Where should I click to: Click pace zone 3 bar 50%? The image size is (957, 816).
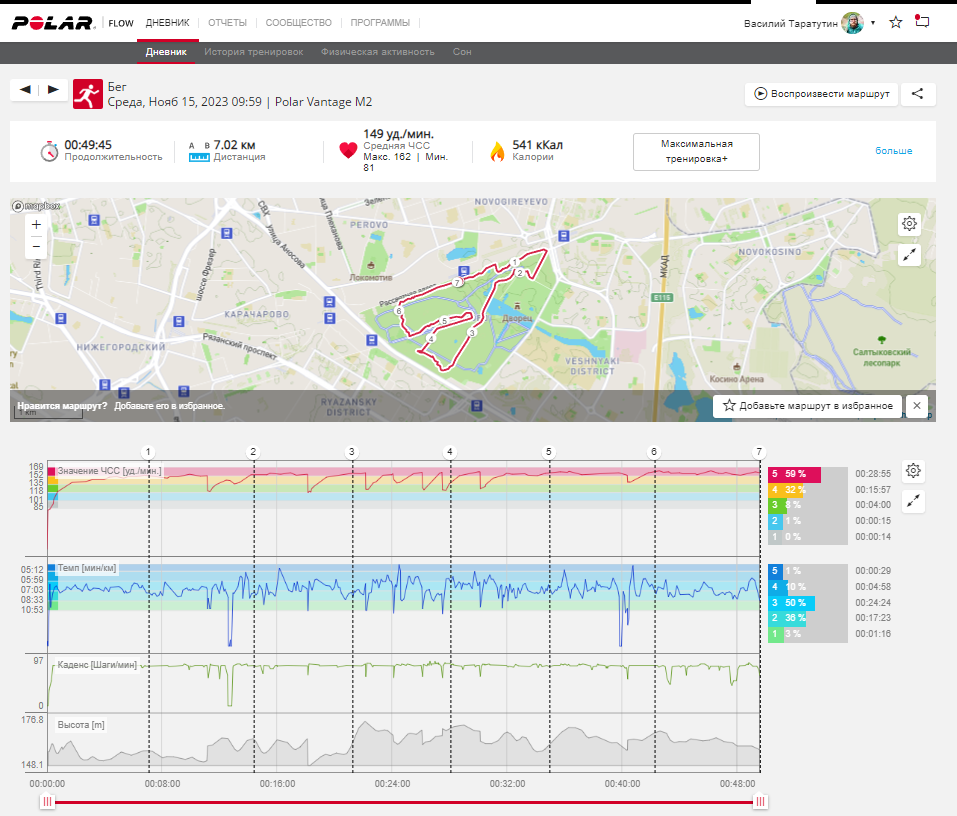(791, 603)
